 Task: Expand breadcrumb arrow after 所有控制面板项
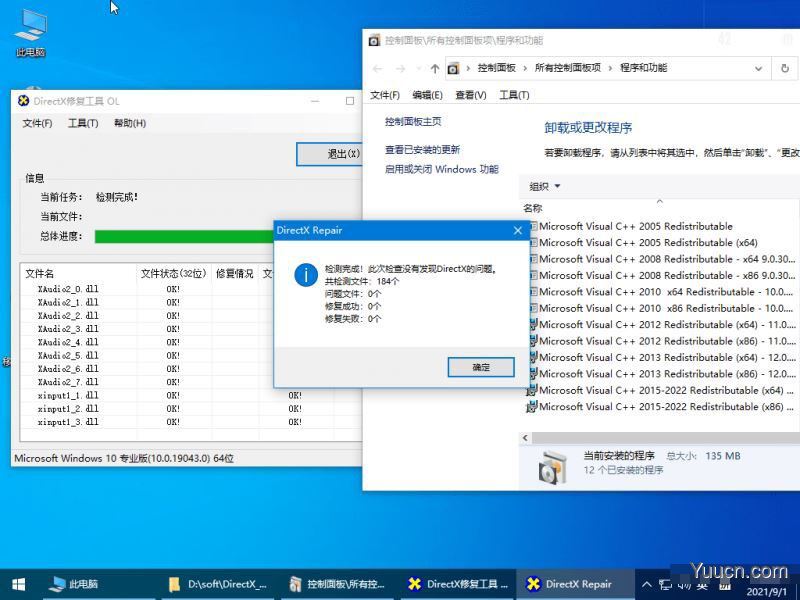point(610,68)
